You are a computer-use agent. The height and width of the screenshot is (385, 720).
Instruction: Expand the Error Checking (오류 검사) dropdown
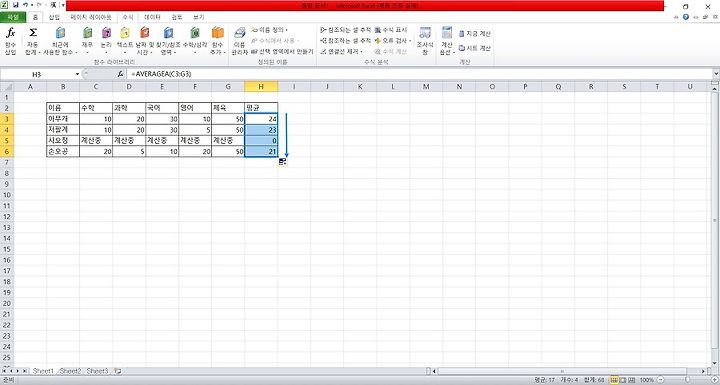410,41
